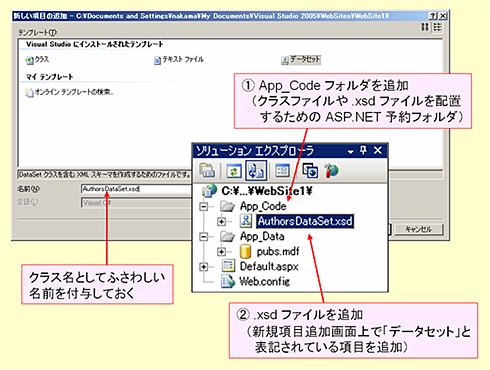Click the Default.aspx page icon
The height and width of the screenshot is (370, 490).
coord(228,266)
